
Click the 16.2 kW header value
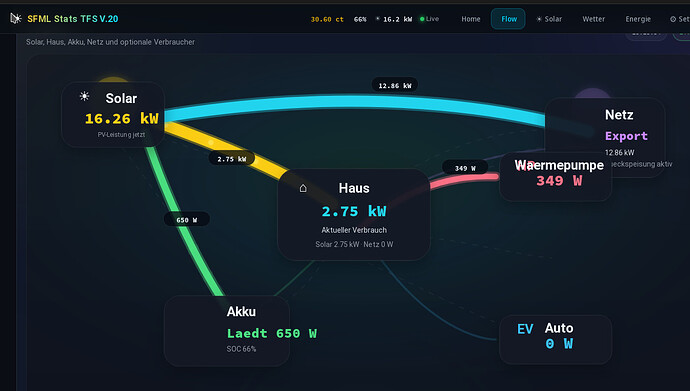pyautogui.click(x=397, y=19)
